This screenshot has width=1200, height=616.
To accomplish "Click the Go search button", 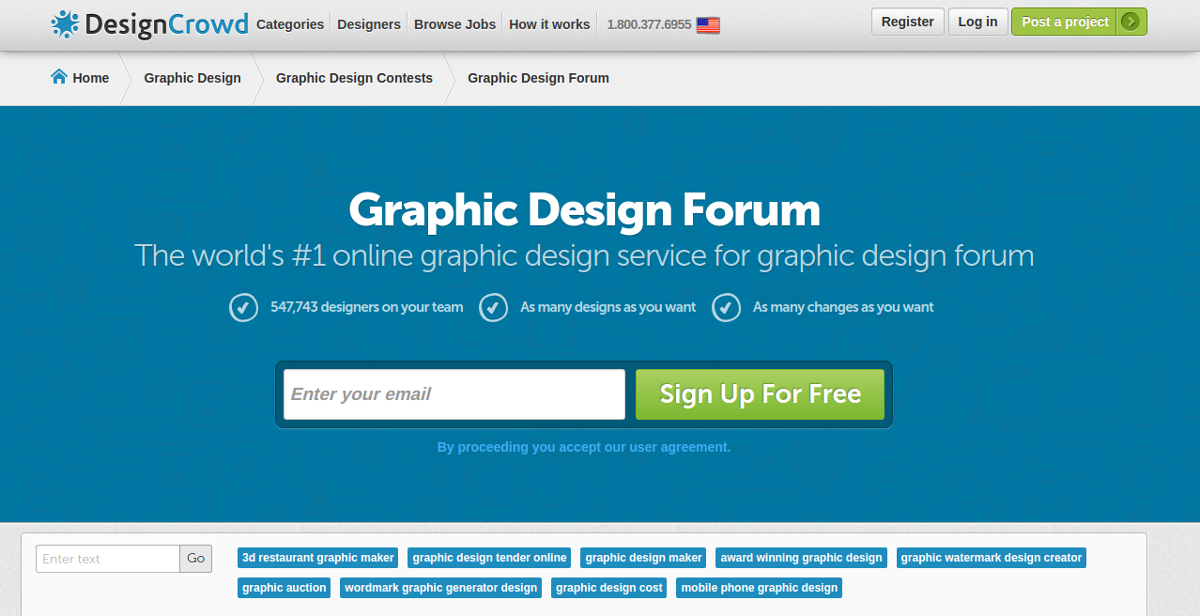I will (196, 558).
